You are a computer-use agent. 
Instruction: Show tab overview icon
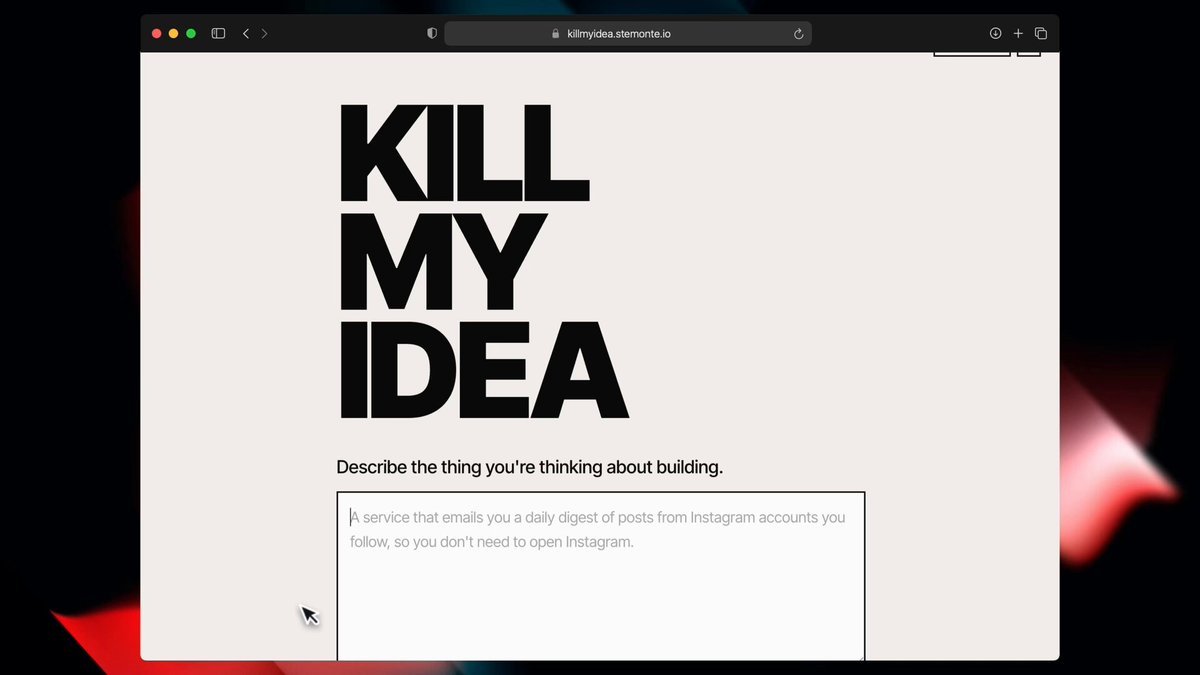point(1040,33)
